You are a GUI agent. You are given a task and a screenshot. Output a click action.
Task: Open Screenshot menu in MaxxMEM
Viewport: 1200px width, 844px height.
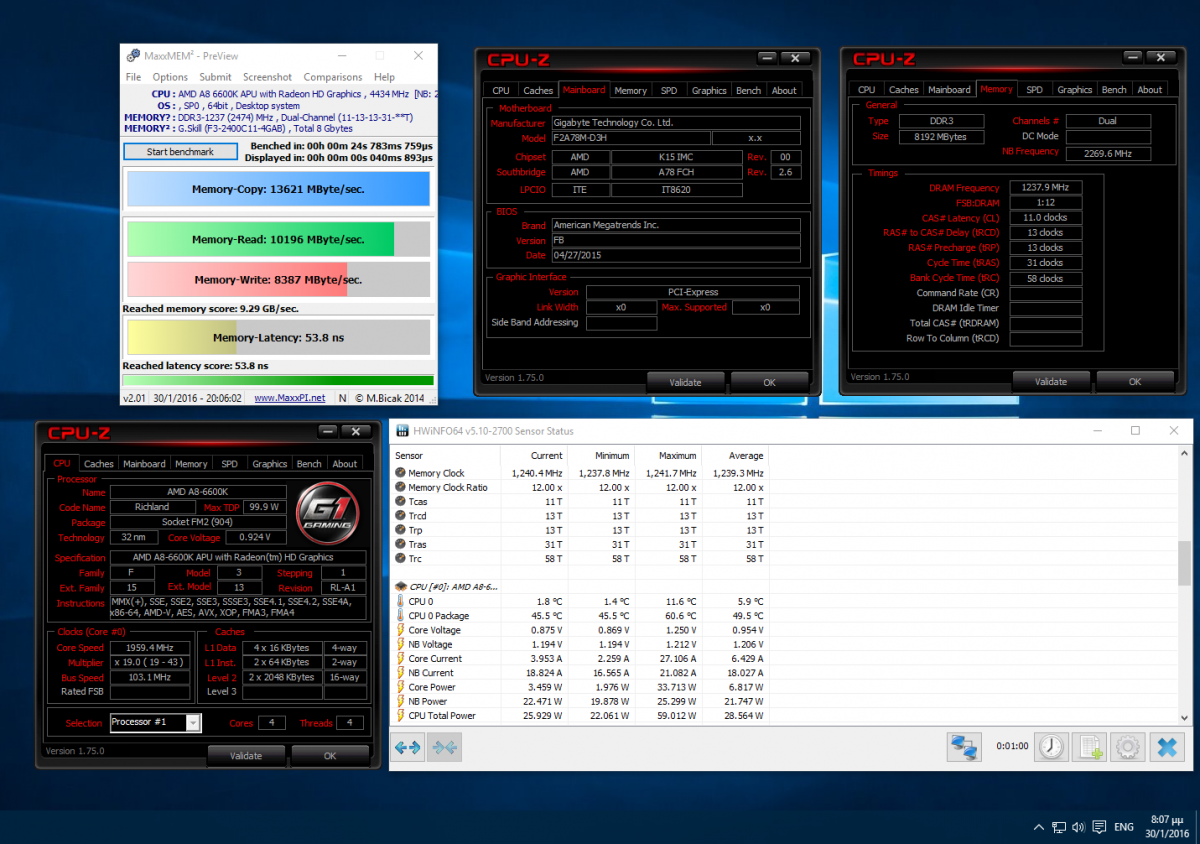[x=268, y=77]
